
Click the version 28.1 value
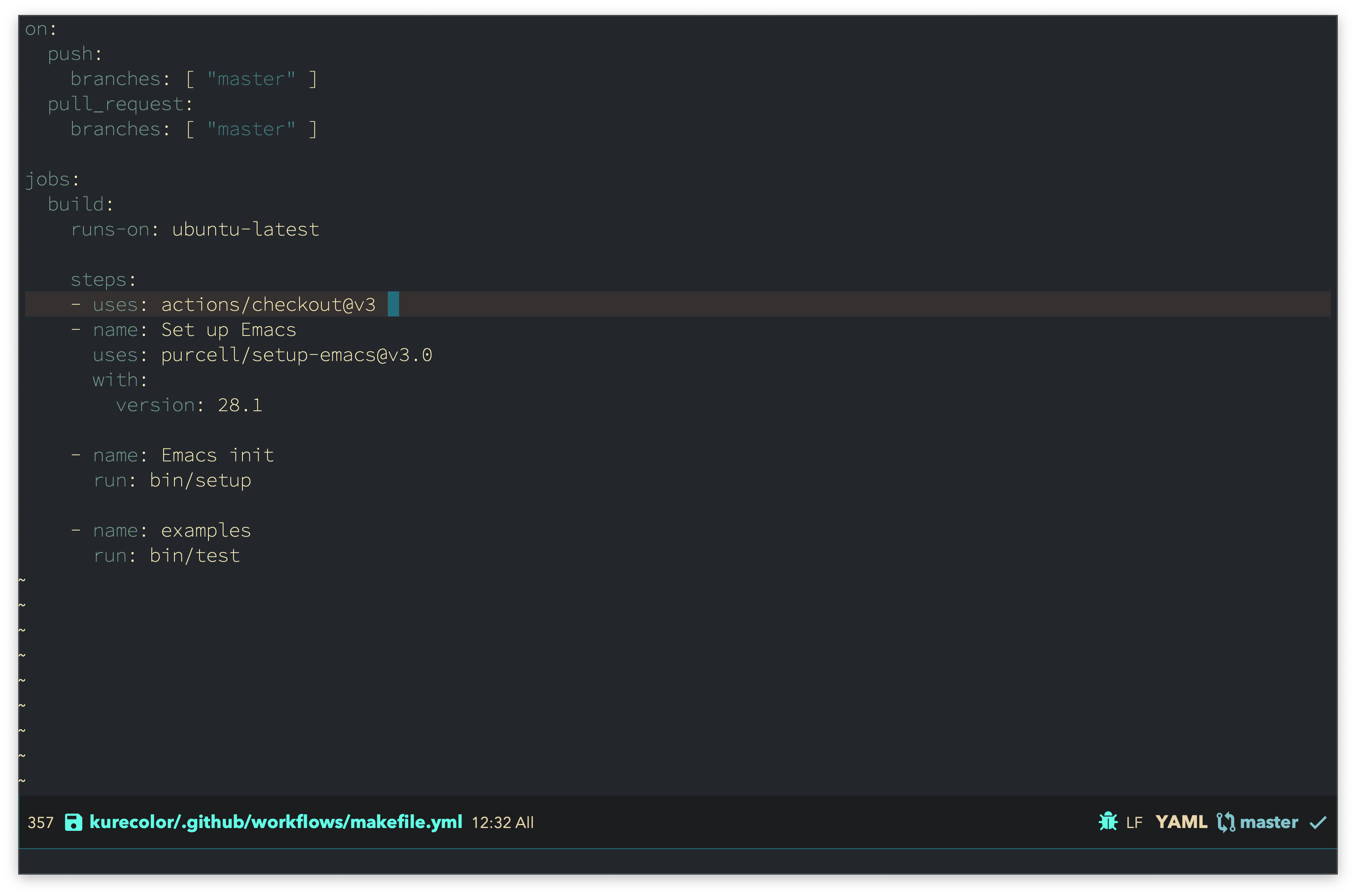pos(240,405)
